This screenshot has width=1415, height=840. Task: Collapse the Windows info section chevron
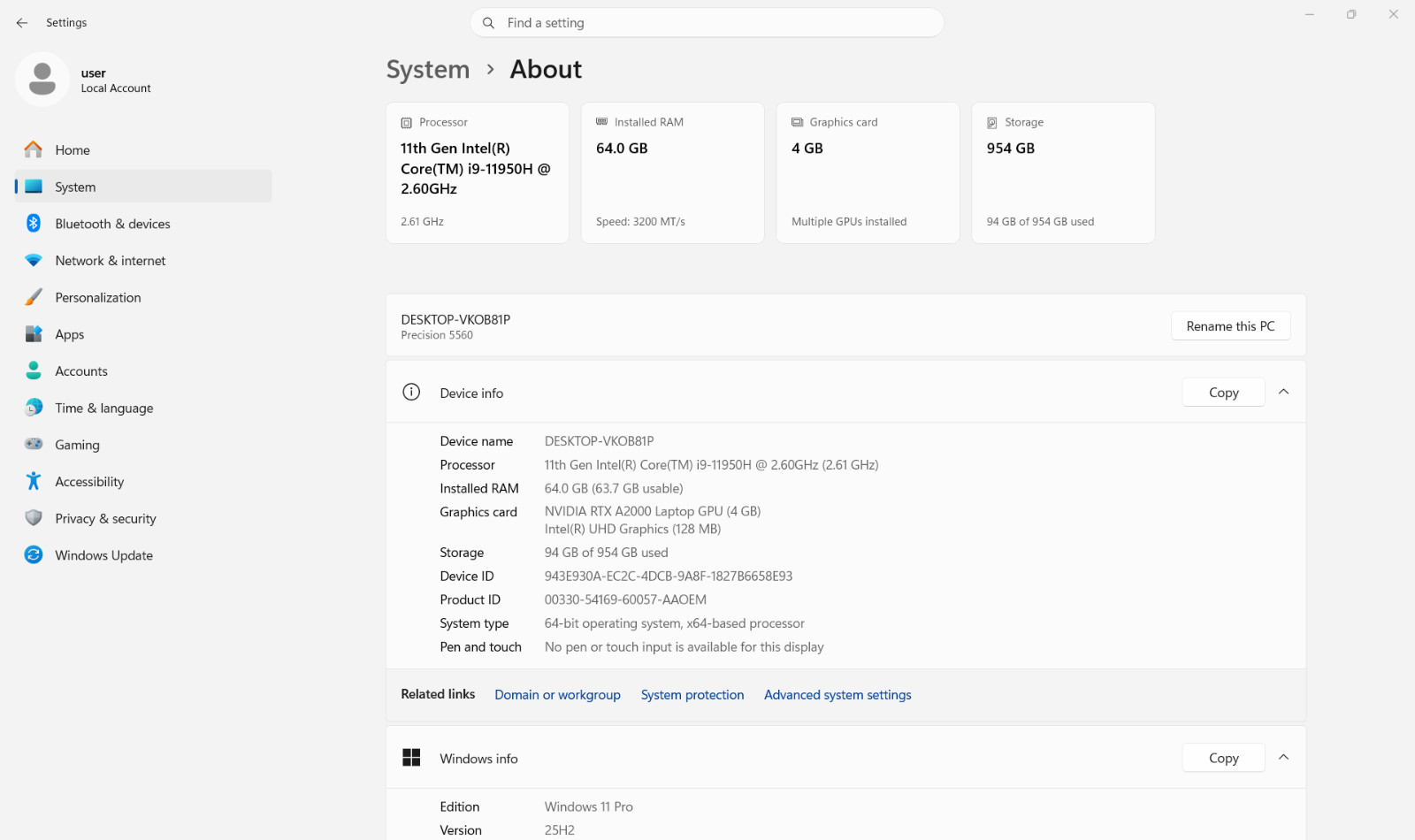(x=1283, y=758)
